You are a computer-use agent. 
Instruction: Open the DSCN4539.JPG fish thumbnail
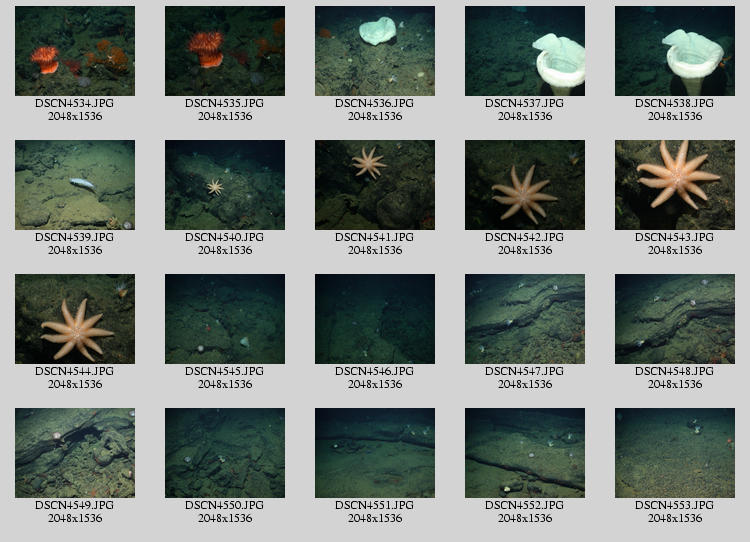click(75, 185)
